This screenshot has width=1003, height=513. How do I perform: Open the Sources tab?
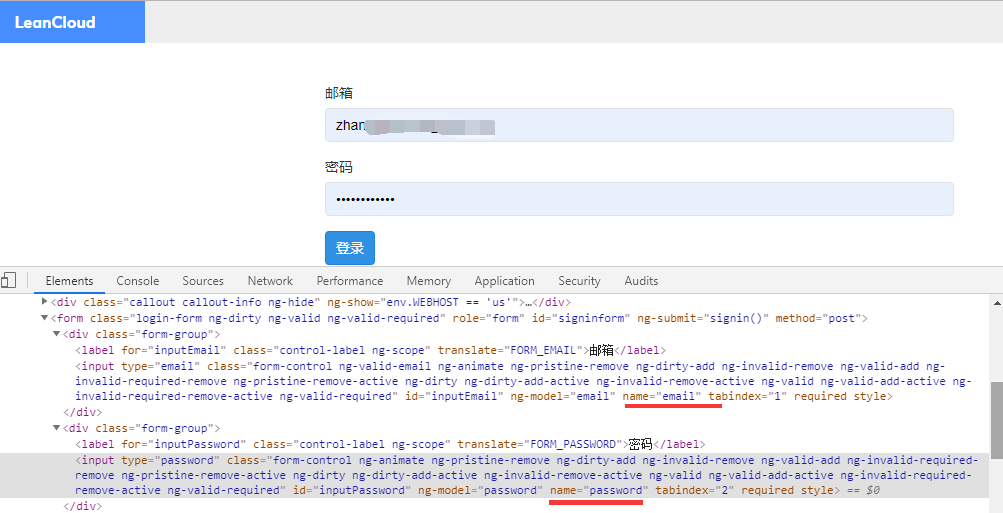[203, 281]
